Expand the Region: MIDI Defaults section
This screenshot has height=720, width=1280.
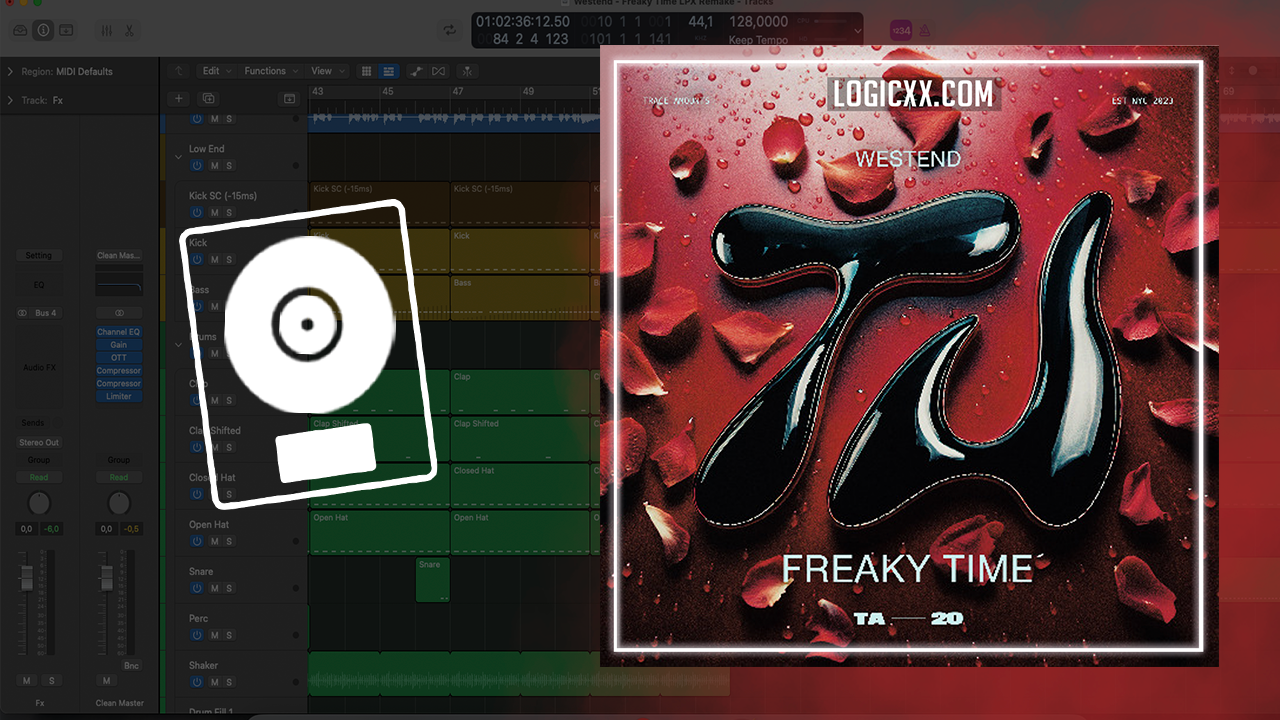click(x=10, y=72)
